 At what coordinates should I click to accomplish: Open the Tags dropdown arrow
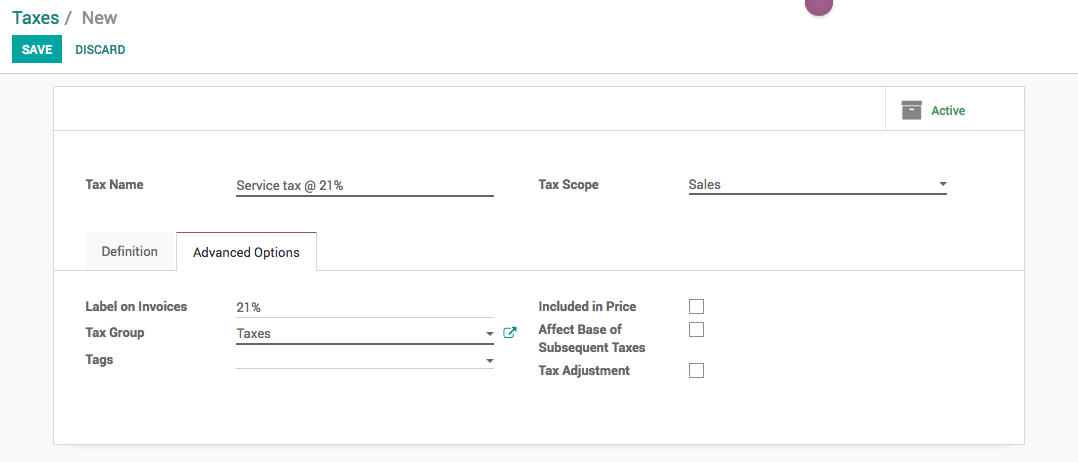click(x=489, y=360)
